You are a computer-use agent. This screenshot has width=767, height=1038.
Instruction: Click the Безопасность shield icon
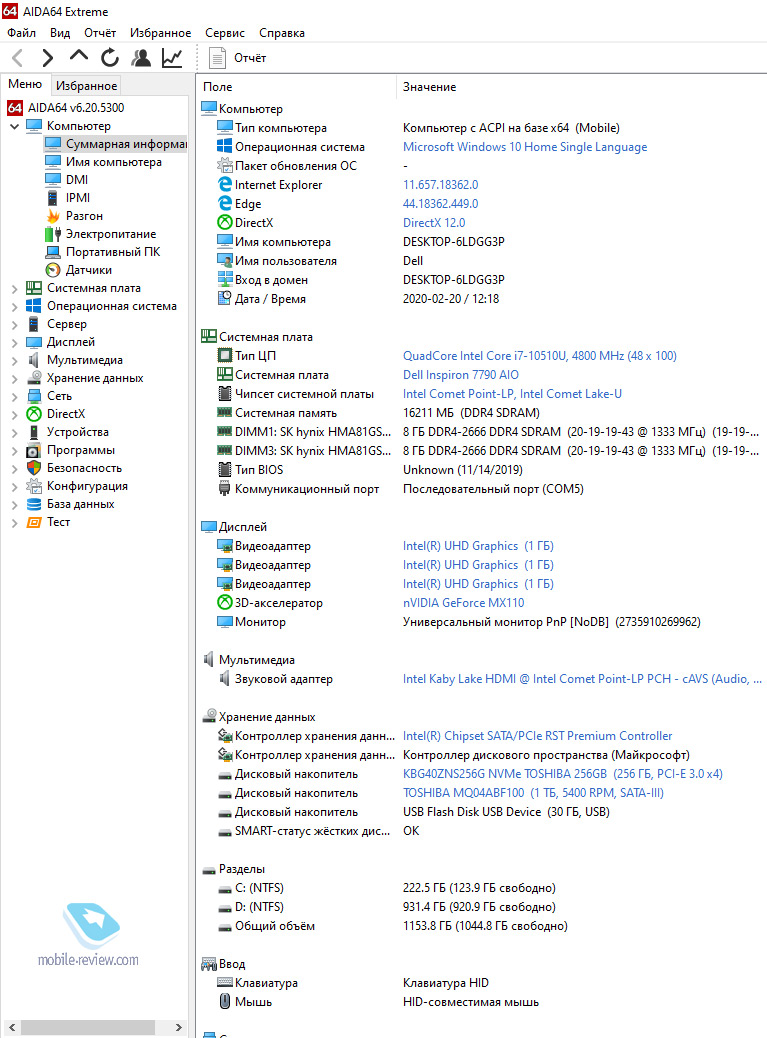[34, 468]
